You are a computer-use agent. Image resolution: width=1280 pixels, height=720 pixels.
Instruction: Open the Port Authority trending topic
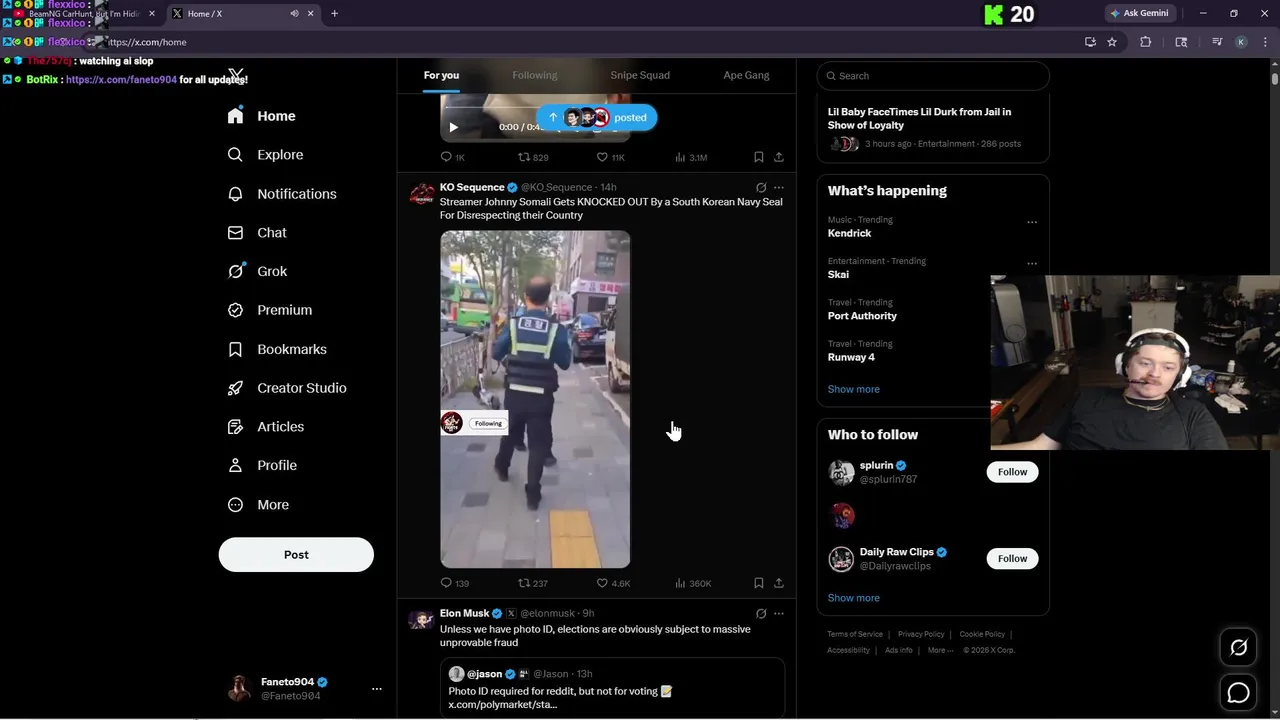tap(862, 316)
